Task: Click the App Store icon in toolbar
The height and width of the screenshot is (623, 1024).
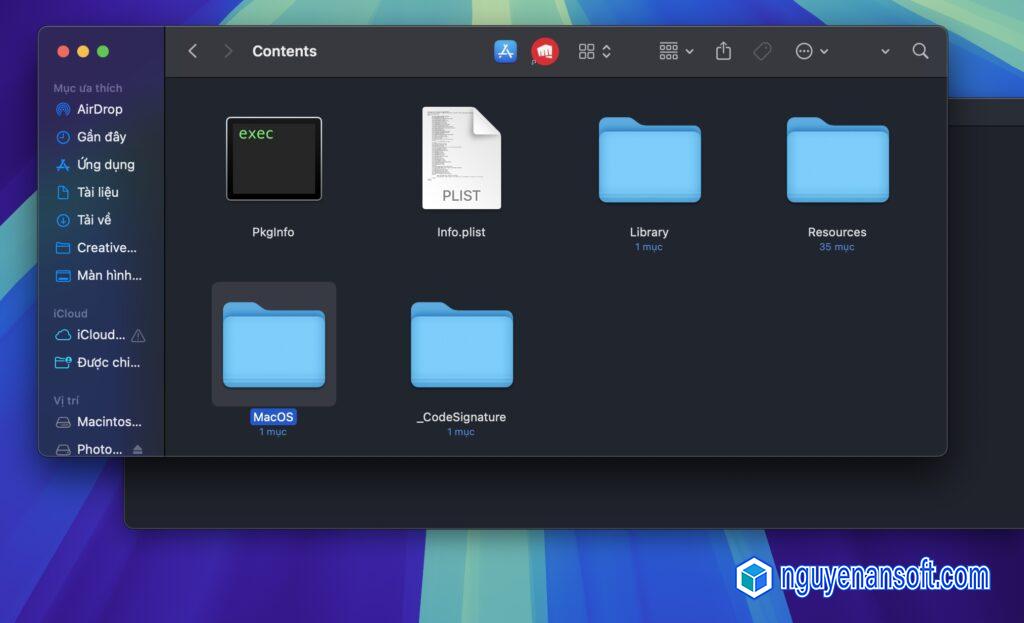Action: coord(505,51)
